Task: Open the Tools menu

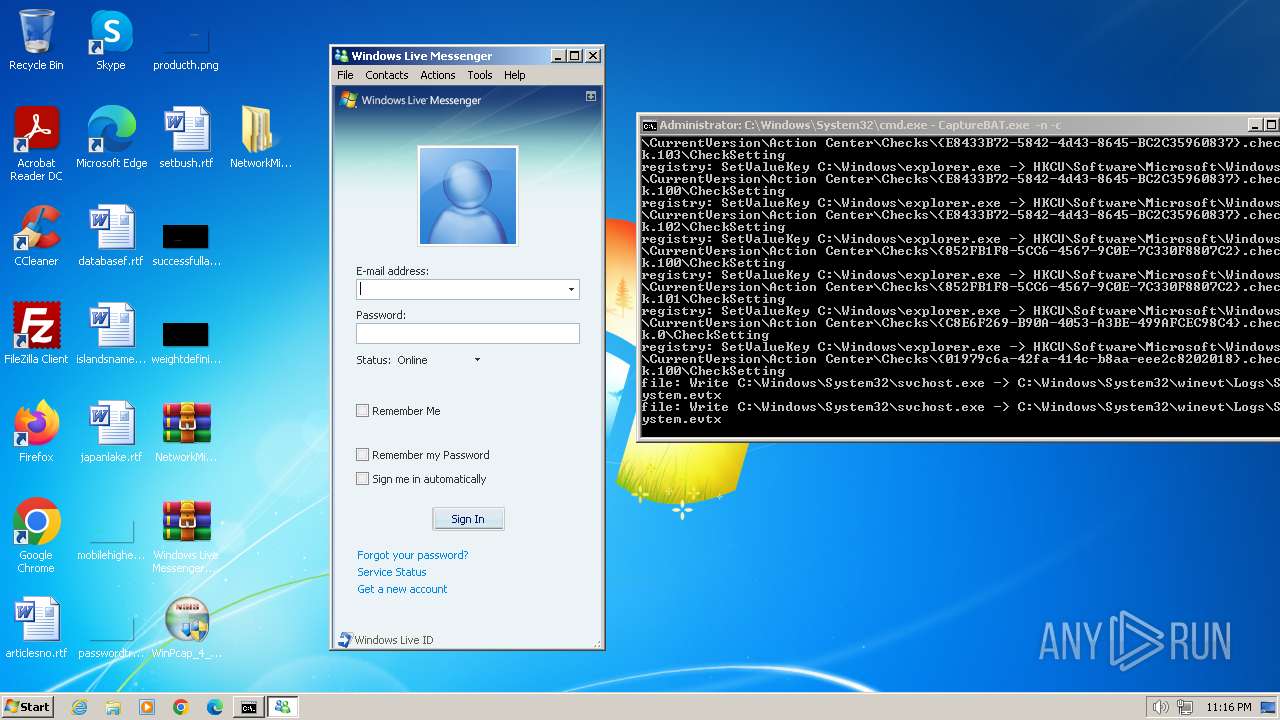Action: [480, 75]
